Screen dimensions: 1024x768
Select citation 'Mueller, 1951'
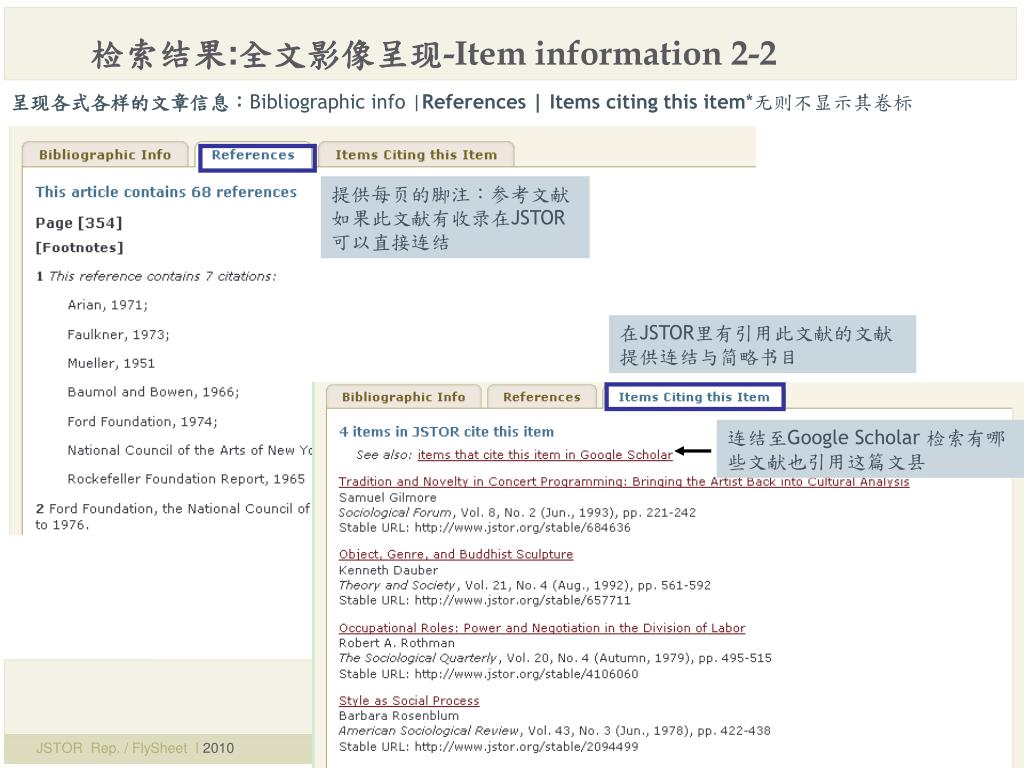111,363
